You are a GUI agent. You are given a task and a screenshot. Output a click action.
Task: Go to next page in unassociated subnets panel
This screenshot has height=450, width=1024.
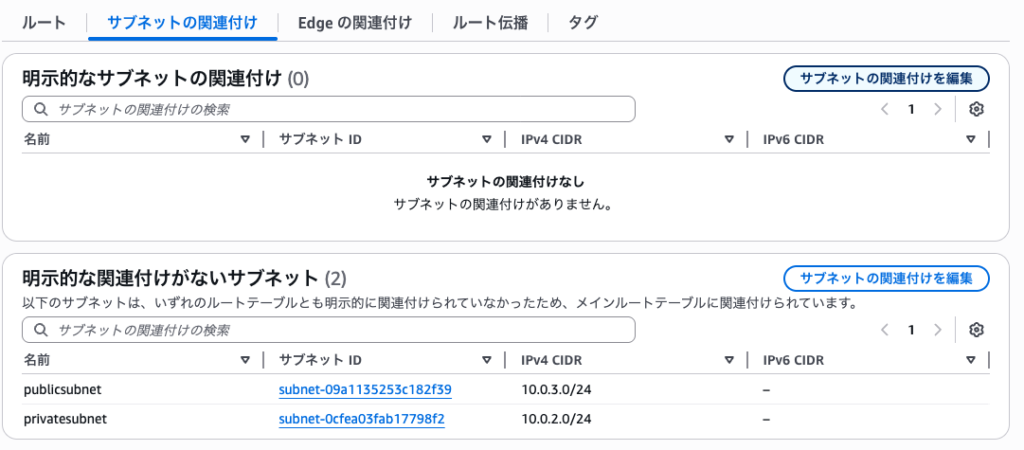pyautogui.click(x=937, y=330)
